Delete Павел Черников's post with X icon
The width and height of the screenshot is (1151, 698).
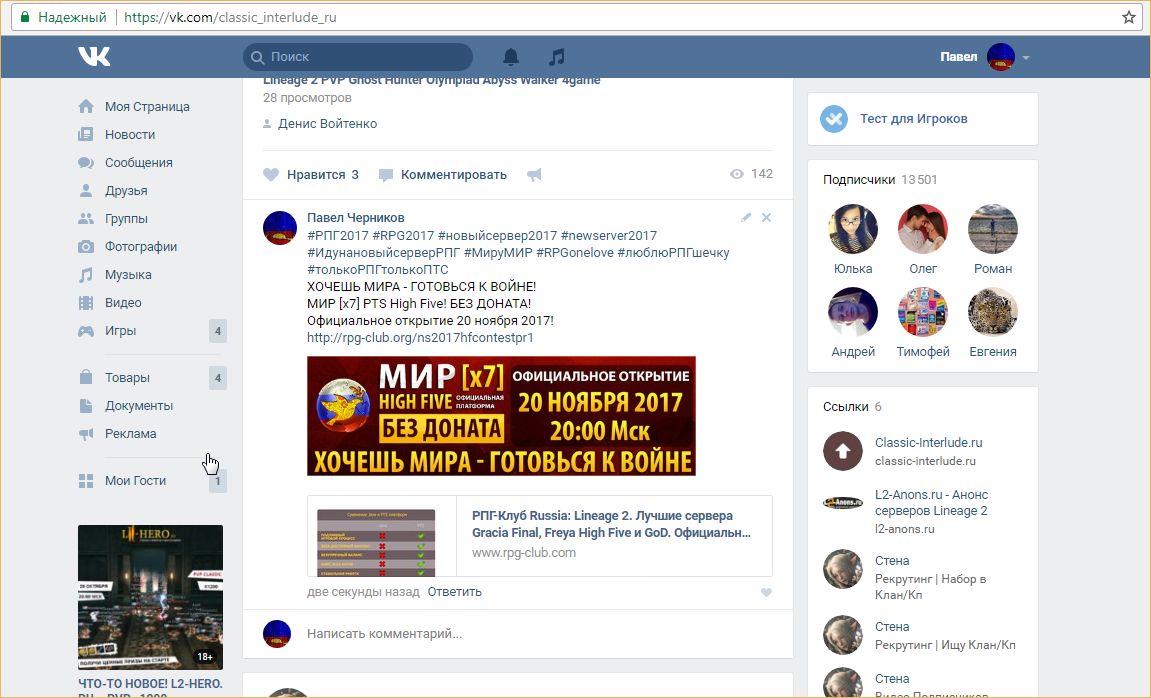point(766,217)
